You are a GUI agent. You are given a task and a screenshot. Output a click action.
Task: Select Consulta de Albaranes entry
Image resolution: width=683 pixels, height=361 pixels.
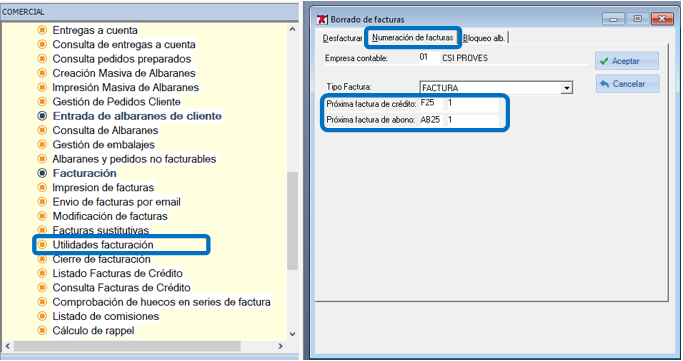(105, 131)
